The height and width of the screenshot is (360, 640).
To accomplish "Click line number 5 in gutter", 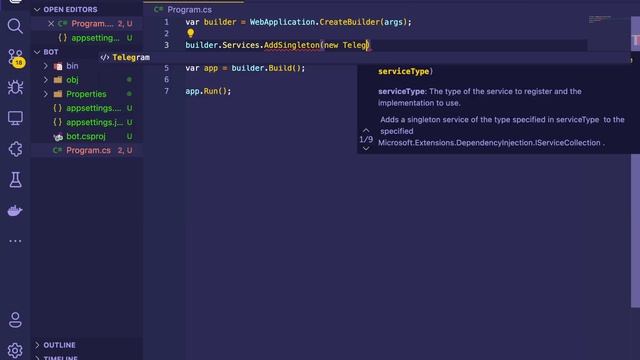I will click(167, 68).
